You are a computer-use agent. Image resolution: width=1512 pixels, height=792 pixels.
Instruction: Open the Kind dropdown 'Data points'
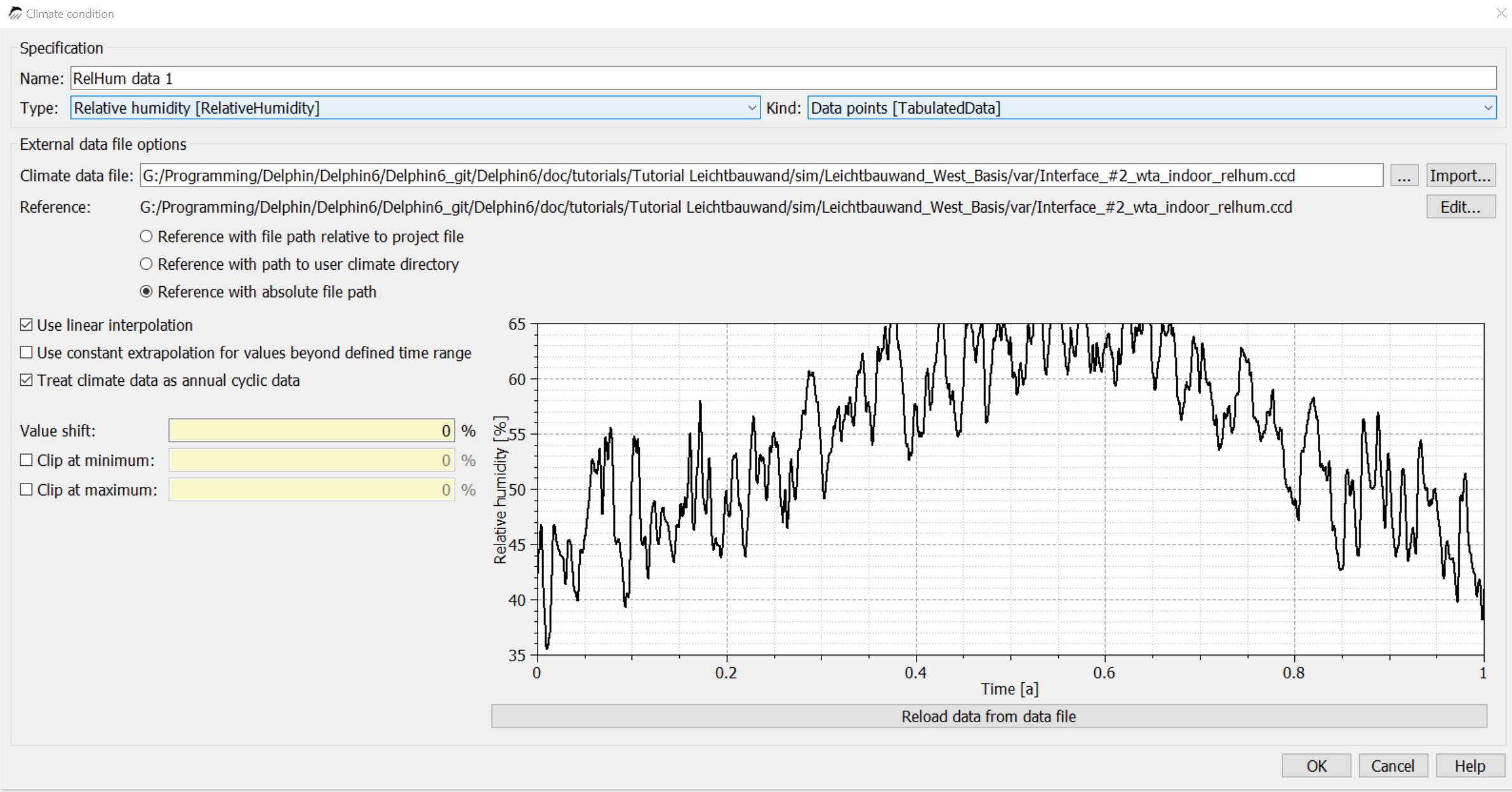(1151, 108)
